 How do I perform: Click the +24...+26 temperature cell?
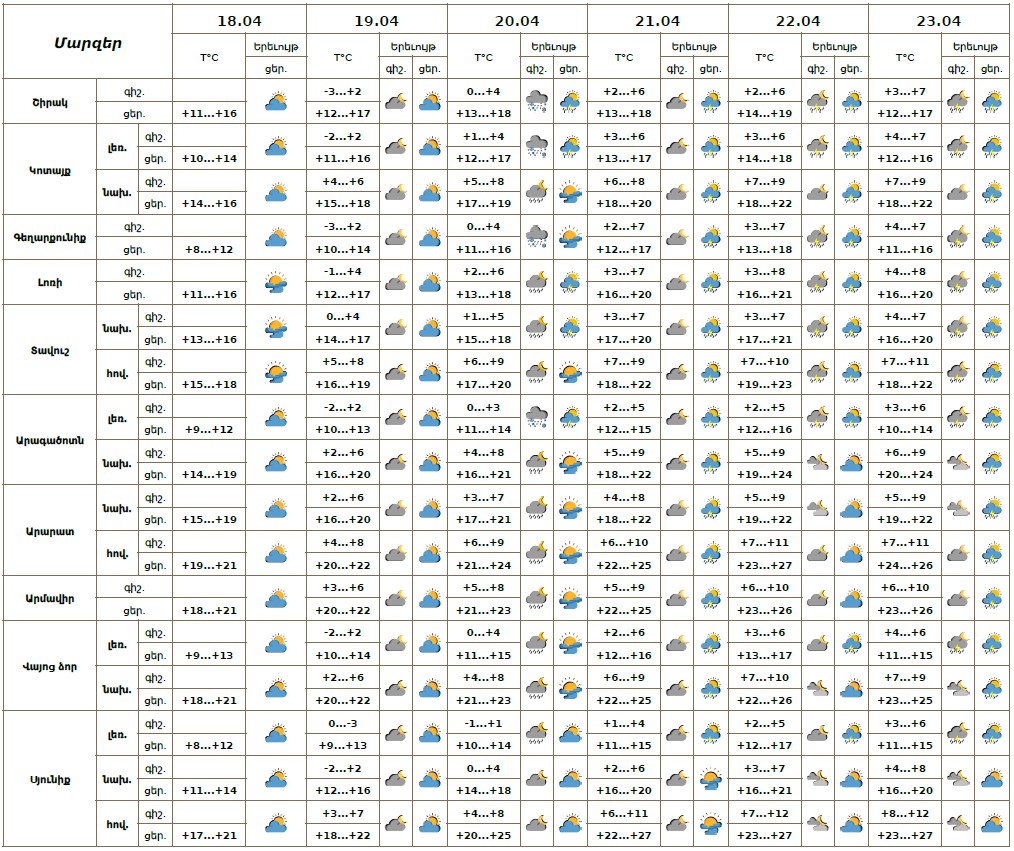tap(905, 565)
